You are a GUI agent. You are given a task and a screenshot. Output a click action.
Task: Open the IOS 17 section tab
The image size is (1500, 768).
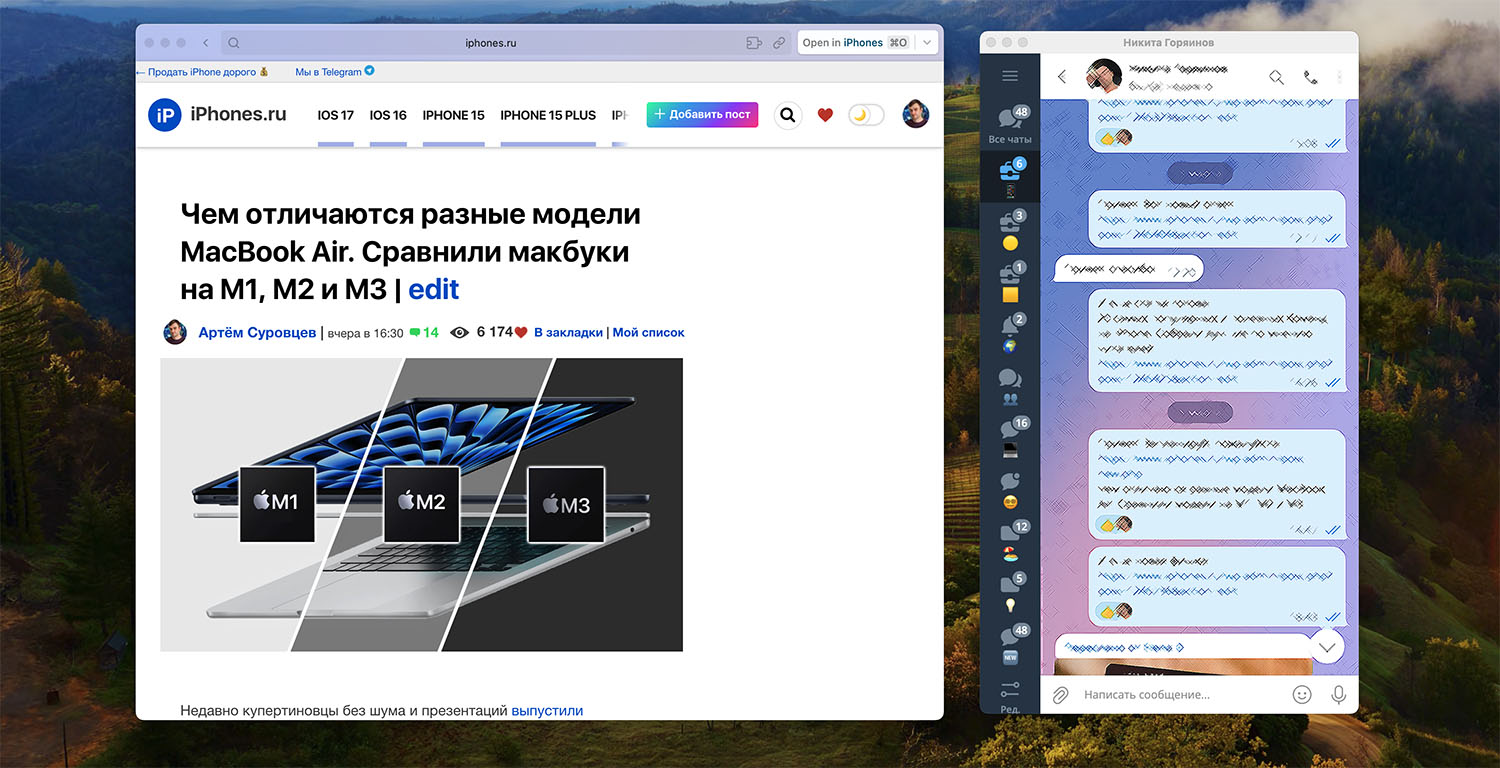click(x=336, y=115)
